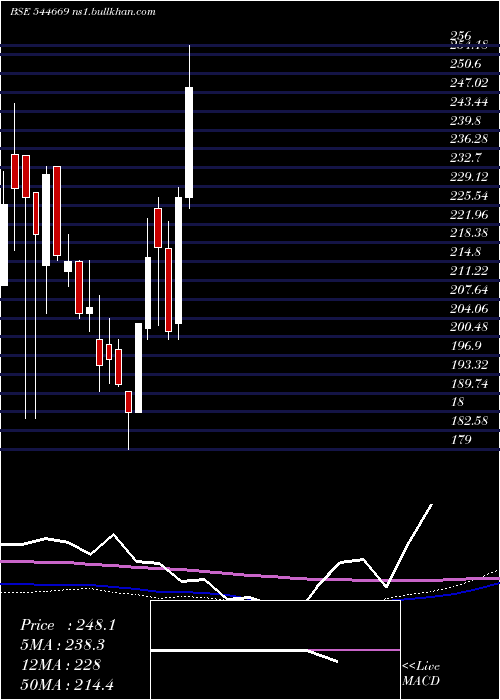Viewport: 500px width, 700px height.
Task: Select the 5MA : 238.3 value
Action: pyautogui.click(x=65, y=645)
